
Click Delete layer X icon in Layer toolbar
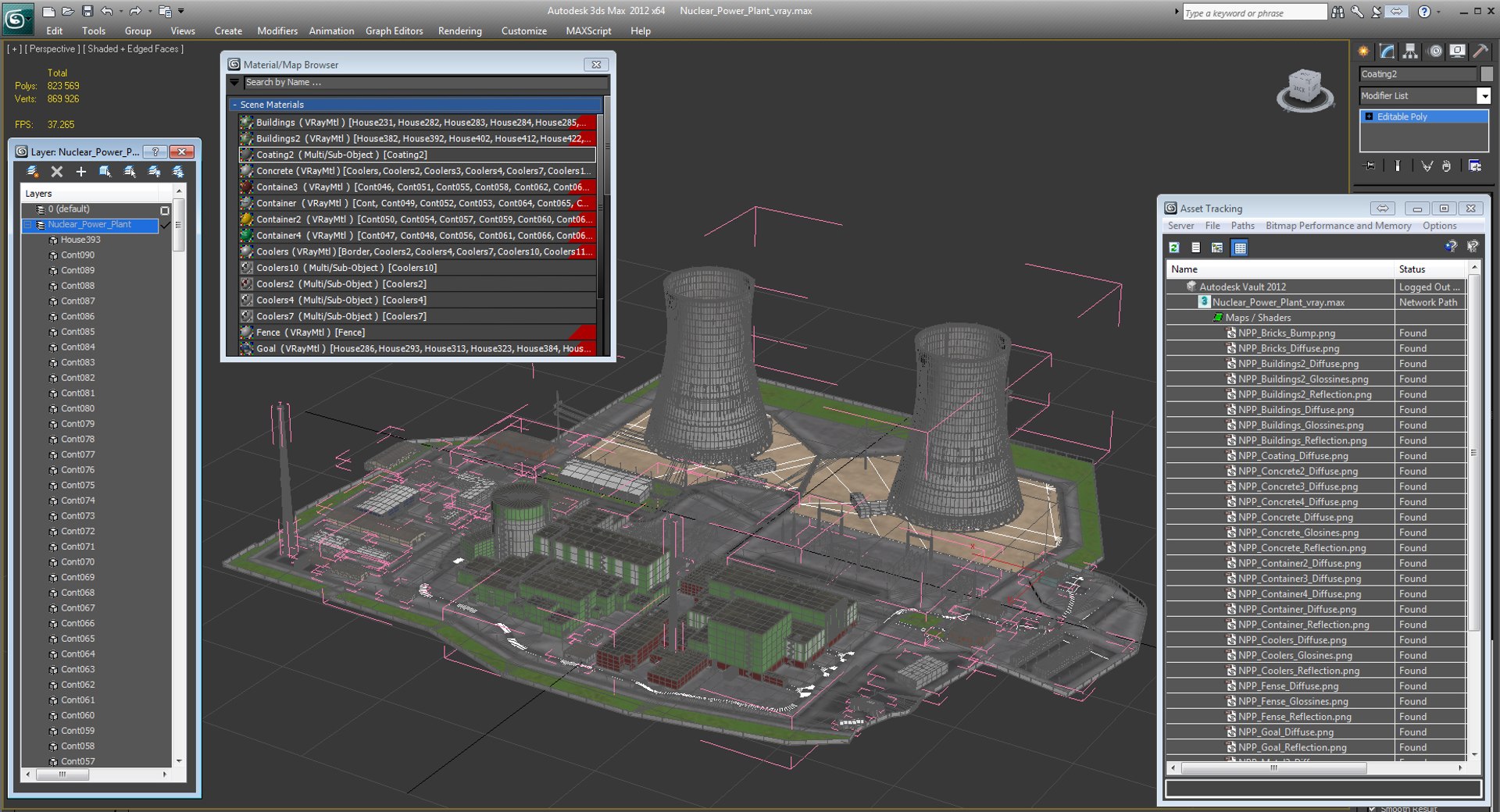[56, 172]
